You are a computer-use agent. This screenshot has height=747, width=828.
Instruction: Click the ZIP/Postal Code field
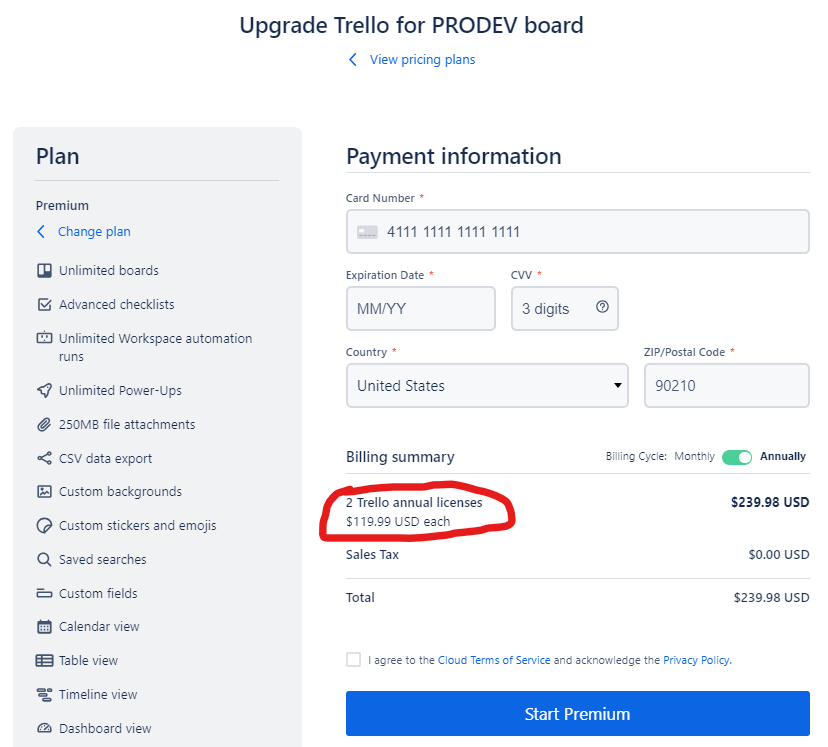click(727, 385)
